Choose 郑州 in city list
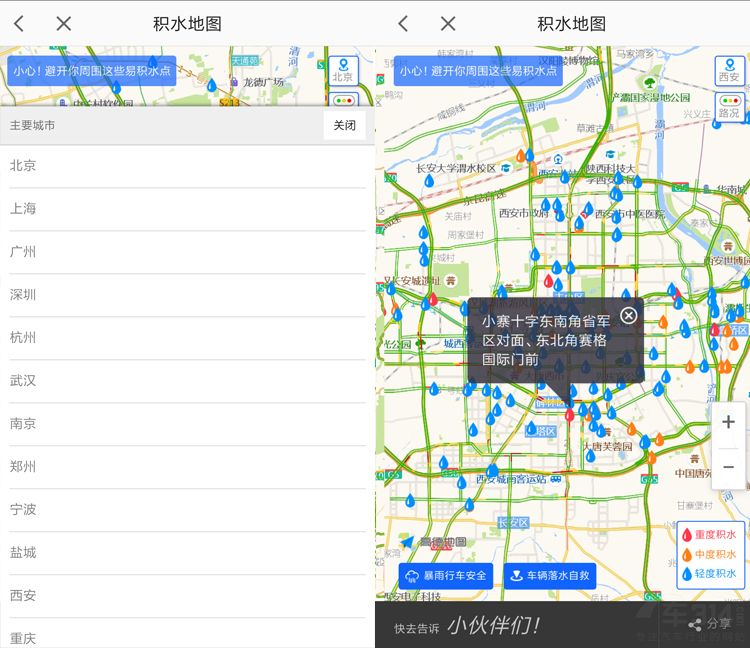The image size is (750, 648). coord(187,467)
